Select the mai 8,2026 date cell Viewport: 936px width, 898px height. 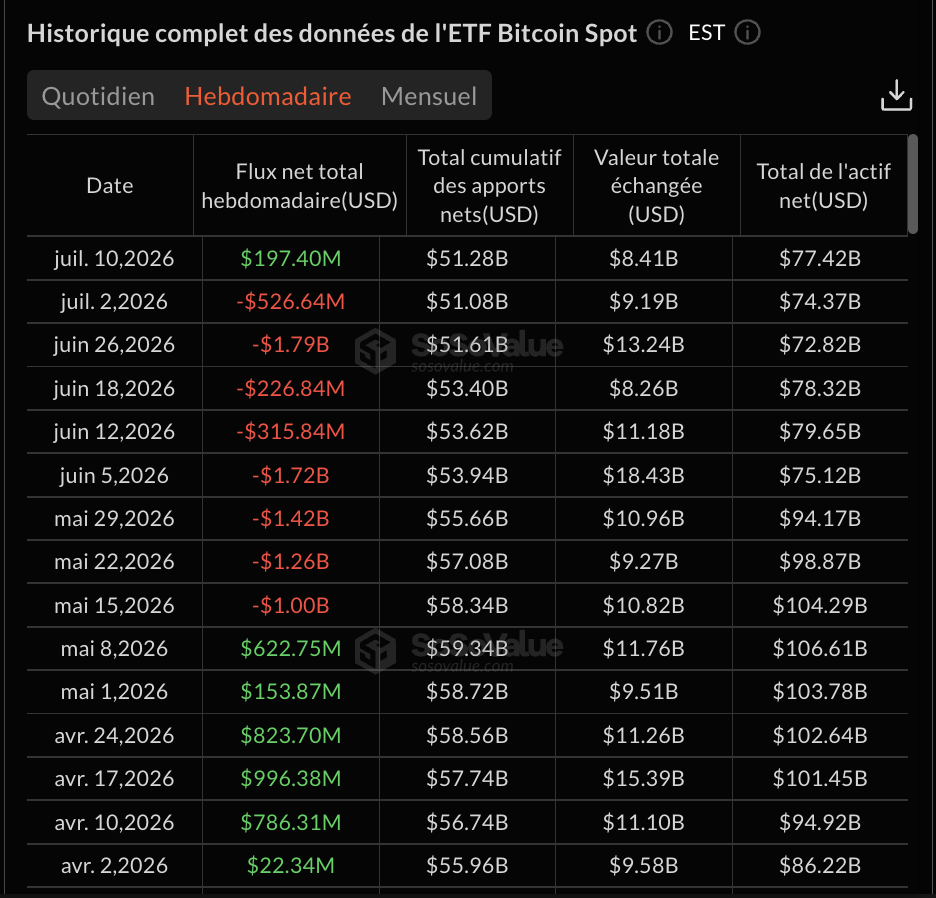coord(114,649)
